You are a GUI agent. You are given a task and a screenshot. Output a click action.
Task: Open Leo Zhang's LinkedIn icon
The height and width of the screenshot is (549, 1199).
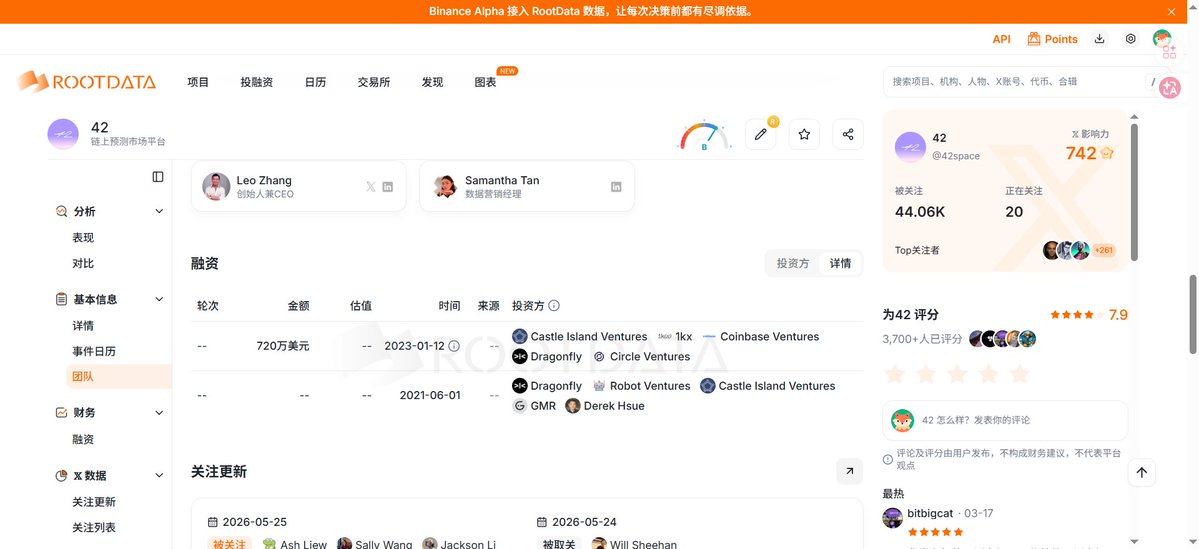click(388, 187)
